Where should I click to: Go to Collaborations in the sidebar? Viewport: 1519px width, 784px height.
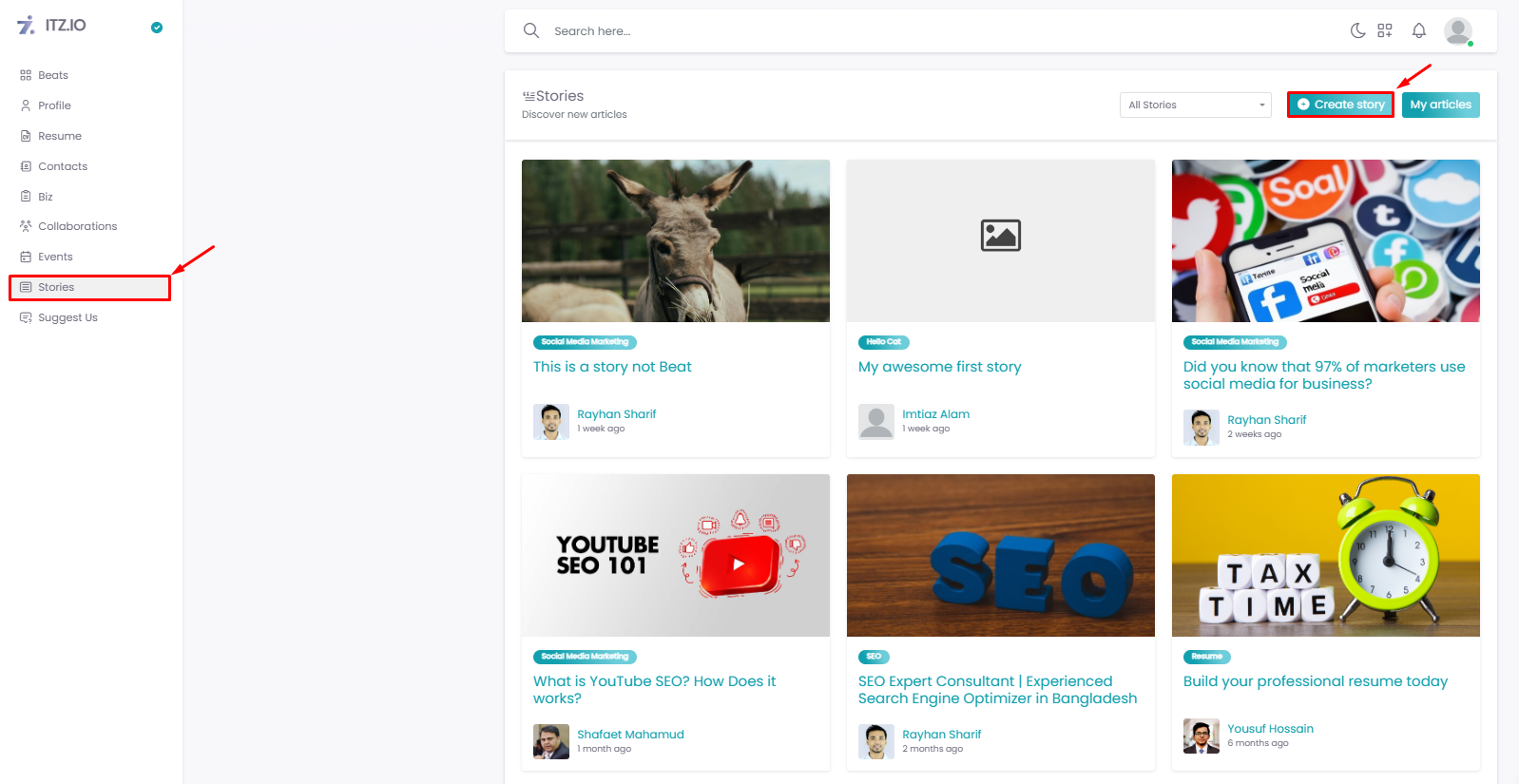pos(77,226)
